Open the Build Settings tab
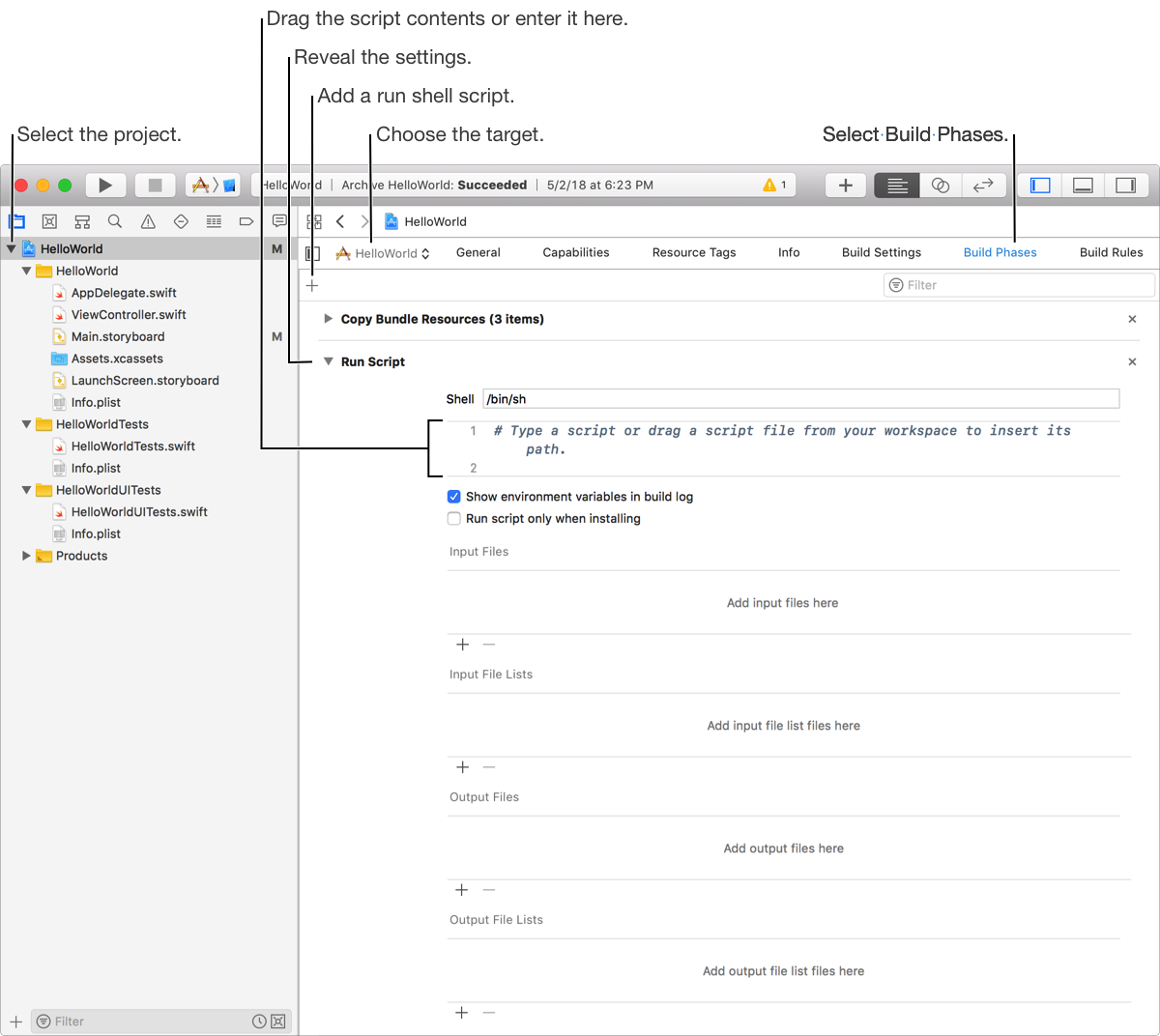This screenshot has height=1036, width=1160. tap(882, 252)
